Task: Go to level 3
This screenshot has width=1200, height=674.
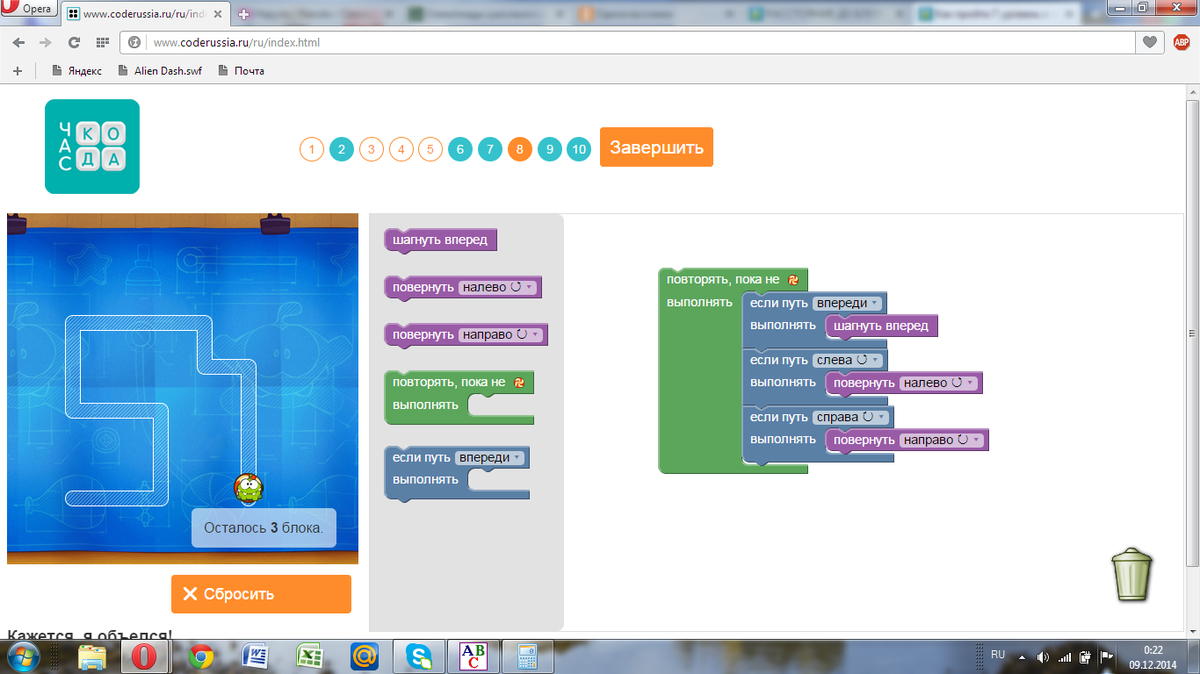Action: coord(371,150)
